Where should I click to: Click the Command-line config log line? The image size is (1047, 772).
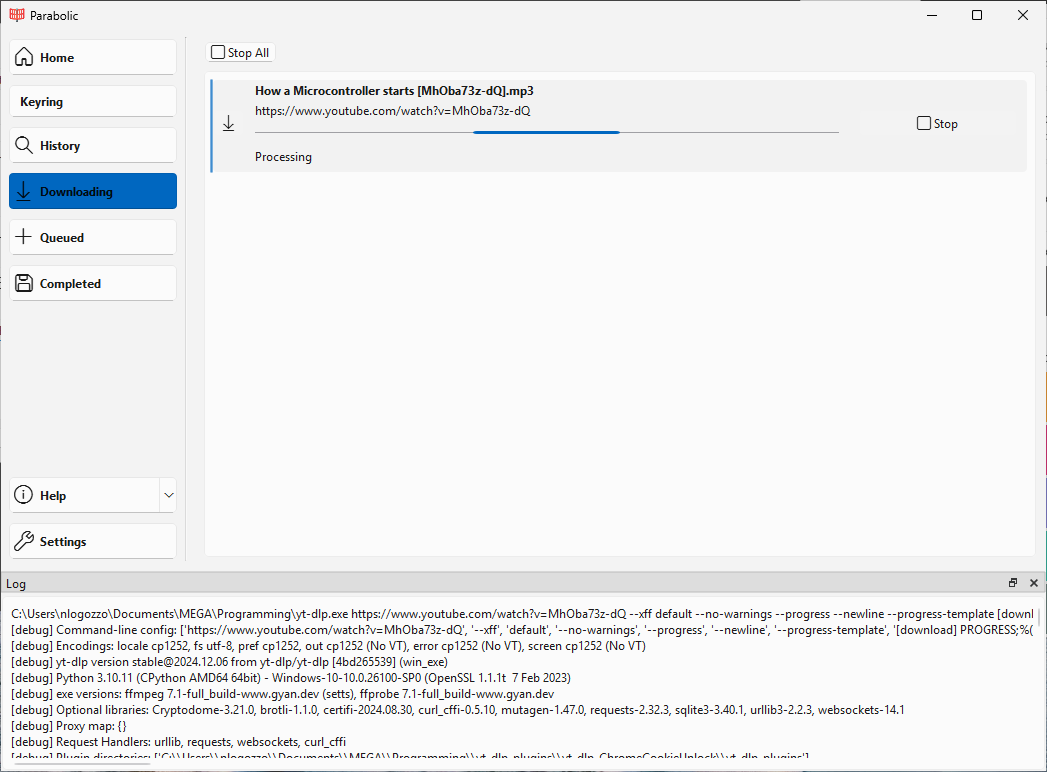tap(522, 630)
